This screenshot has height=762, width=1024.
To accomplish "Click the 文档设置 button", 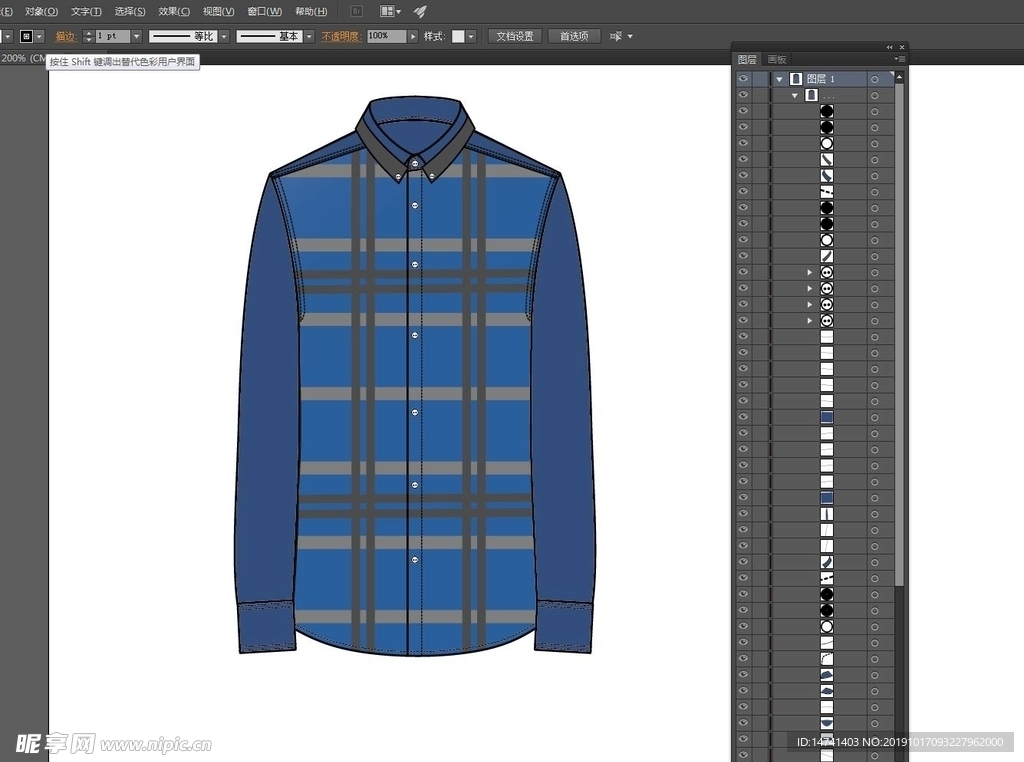I will 516,36.
